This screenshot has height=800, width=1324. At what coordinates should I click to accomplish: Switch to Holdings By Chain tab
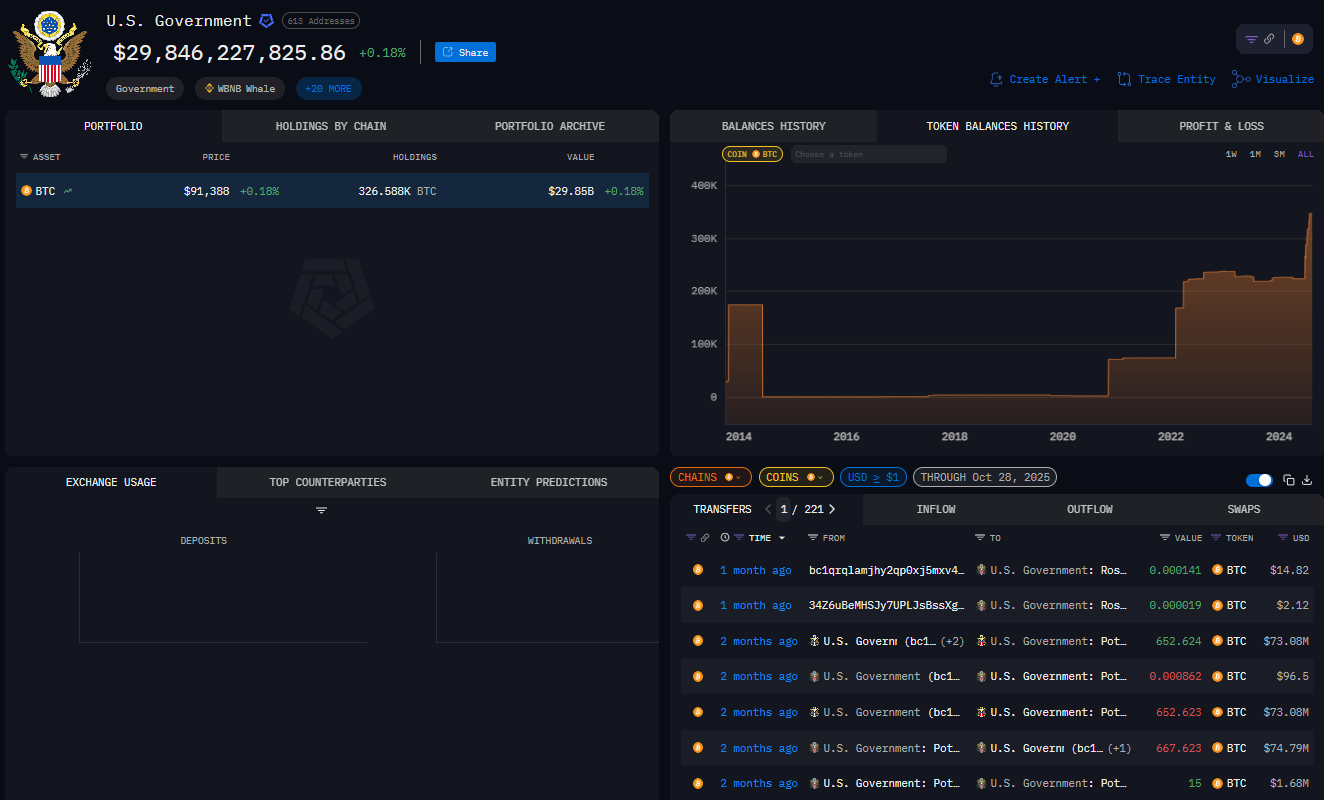coord(330,126)
